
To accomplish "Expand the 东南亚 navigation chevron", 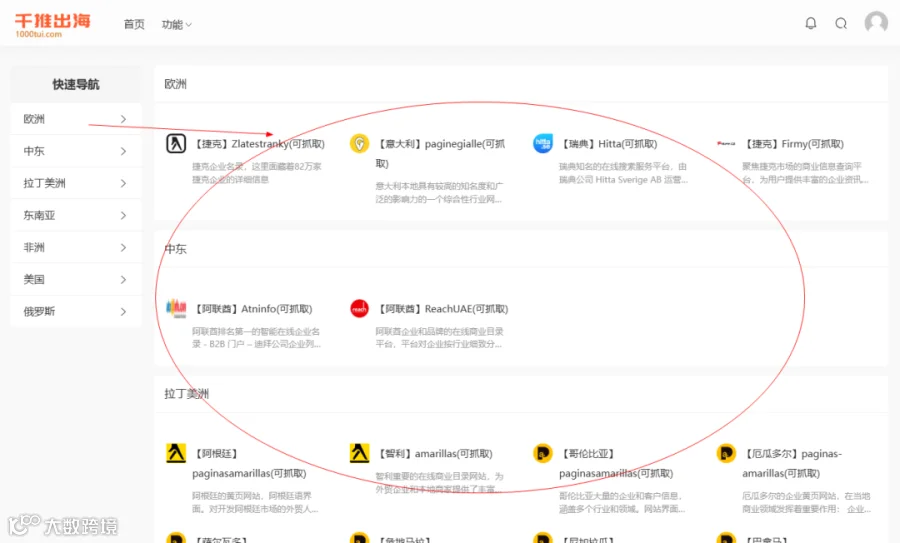I will coord(123,215).
